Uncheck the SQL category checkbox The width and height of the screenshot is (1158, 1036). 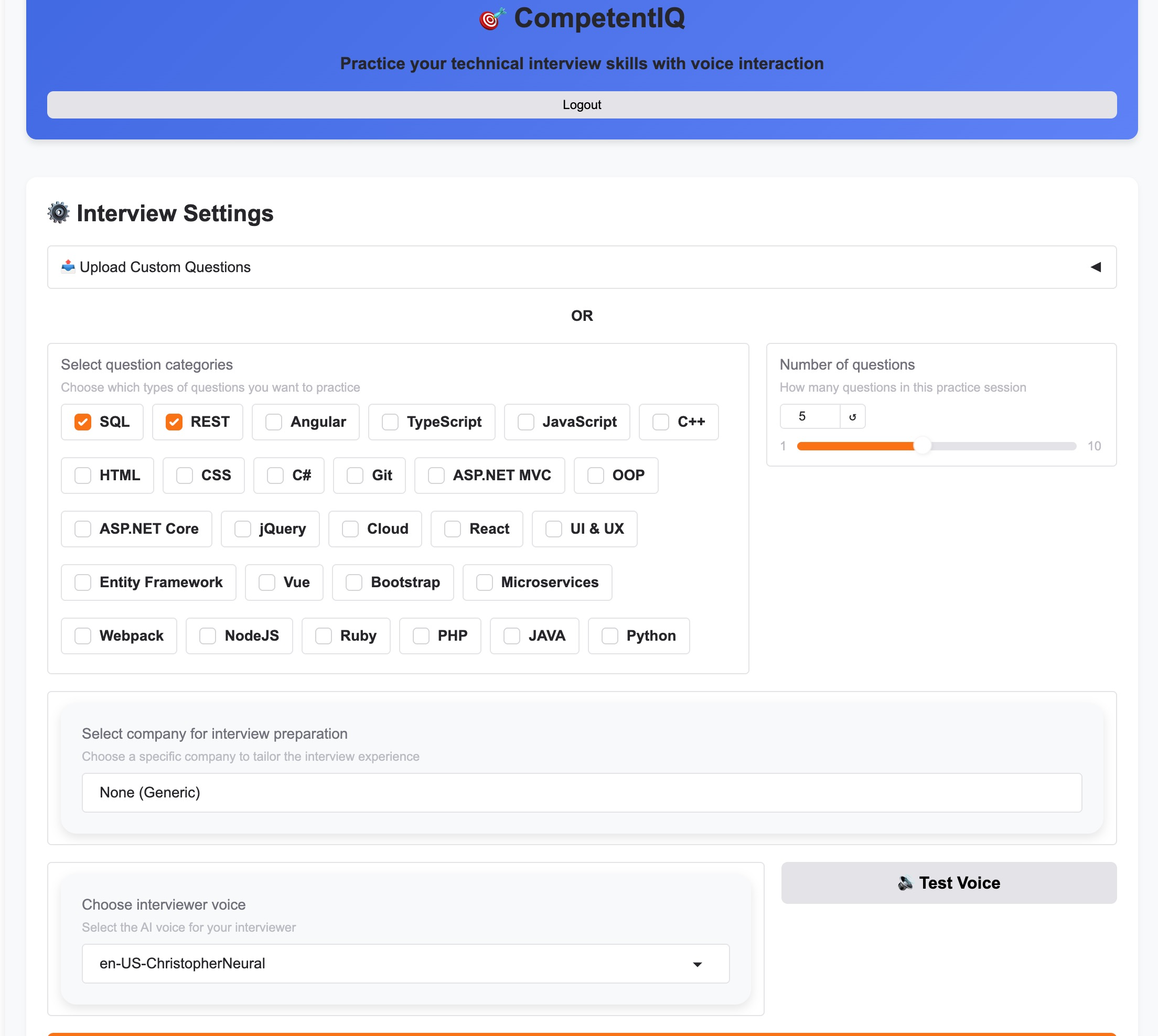pos(83,422)
